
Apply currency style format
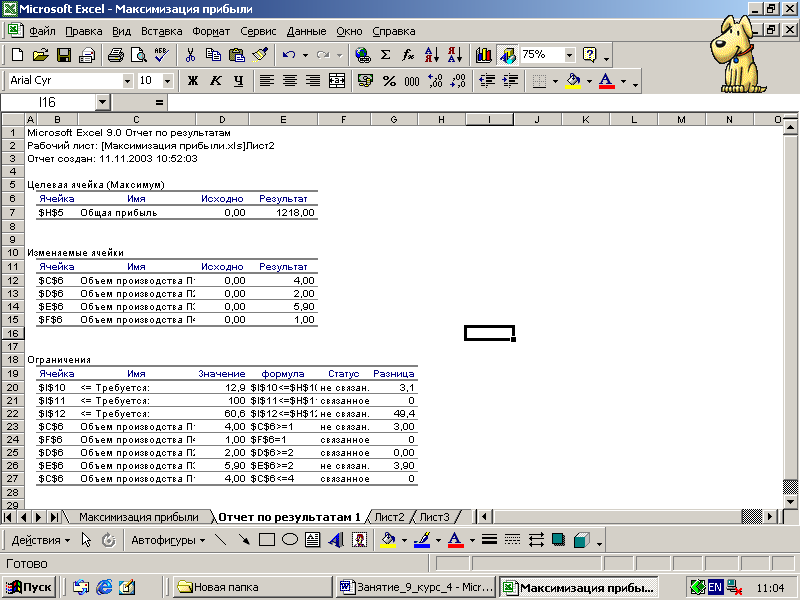tap(365, 81)
